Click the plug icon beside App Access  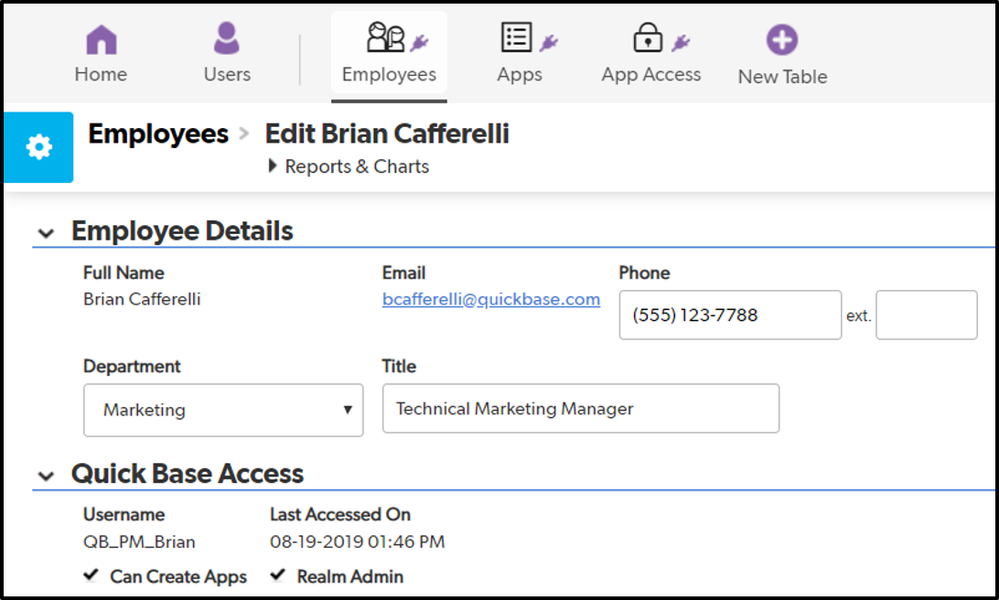(680, 43)
